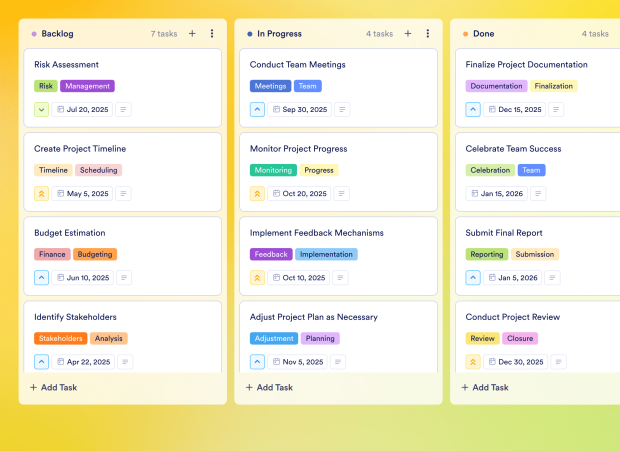Select the Finalization tag
Image resolution: width=620 pixels, height=451 pixels.
tap(554, 86)
